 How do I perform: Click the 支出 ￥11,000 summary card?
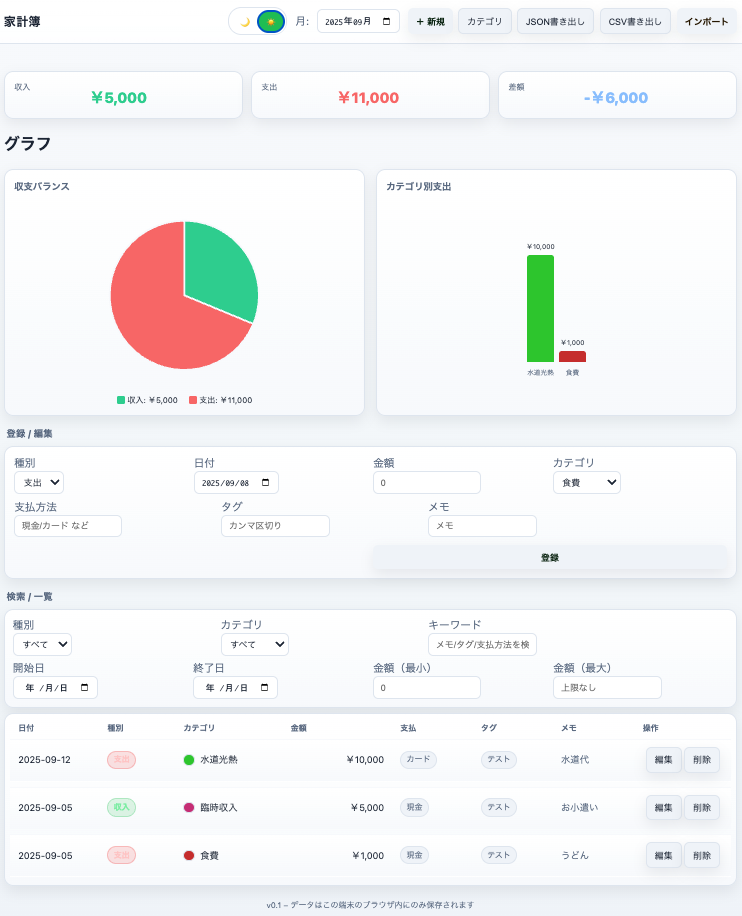click(x=370, y=95)
